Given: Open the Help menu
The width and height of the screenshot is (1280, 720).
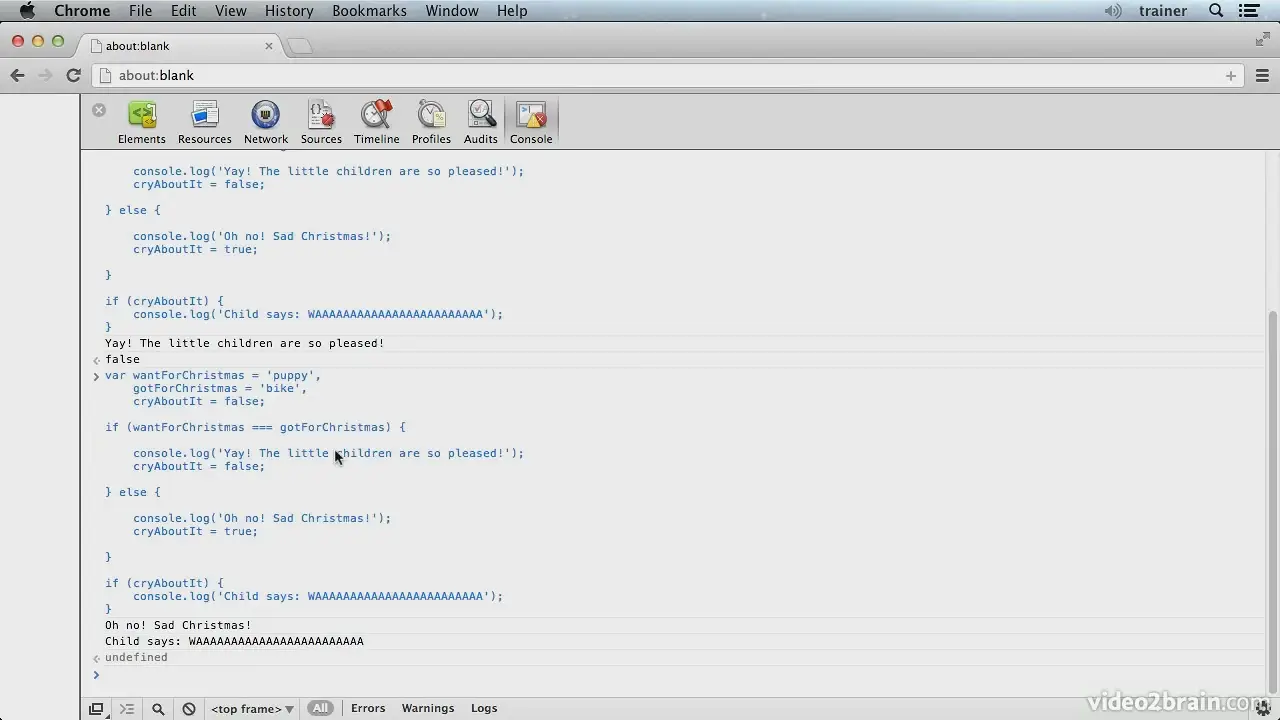Looking at the screenshot, I should [512, 11].
